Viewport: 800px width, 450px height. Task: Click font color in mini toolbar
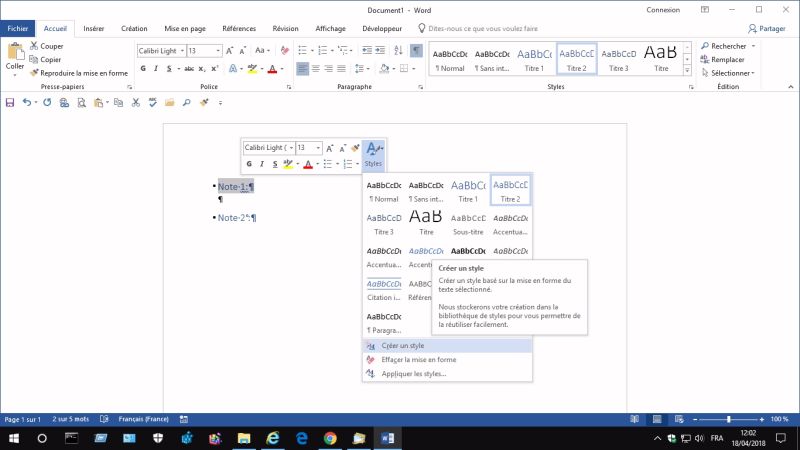[x=308, y=164]
